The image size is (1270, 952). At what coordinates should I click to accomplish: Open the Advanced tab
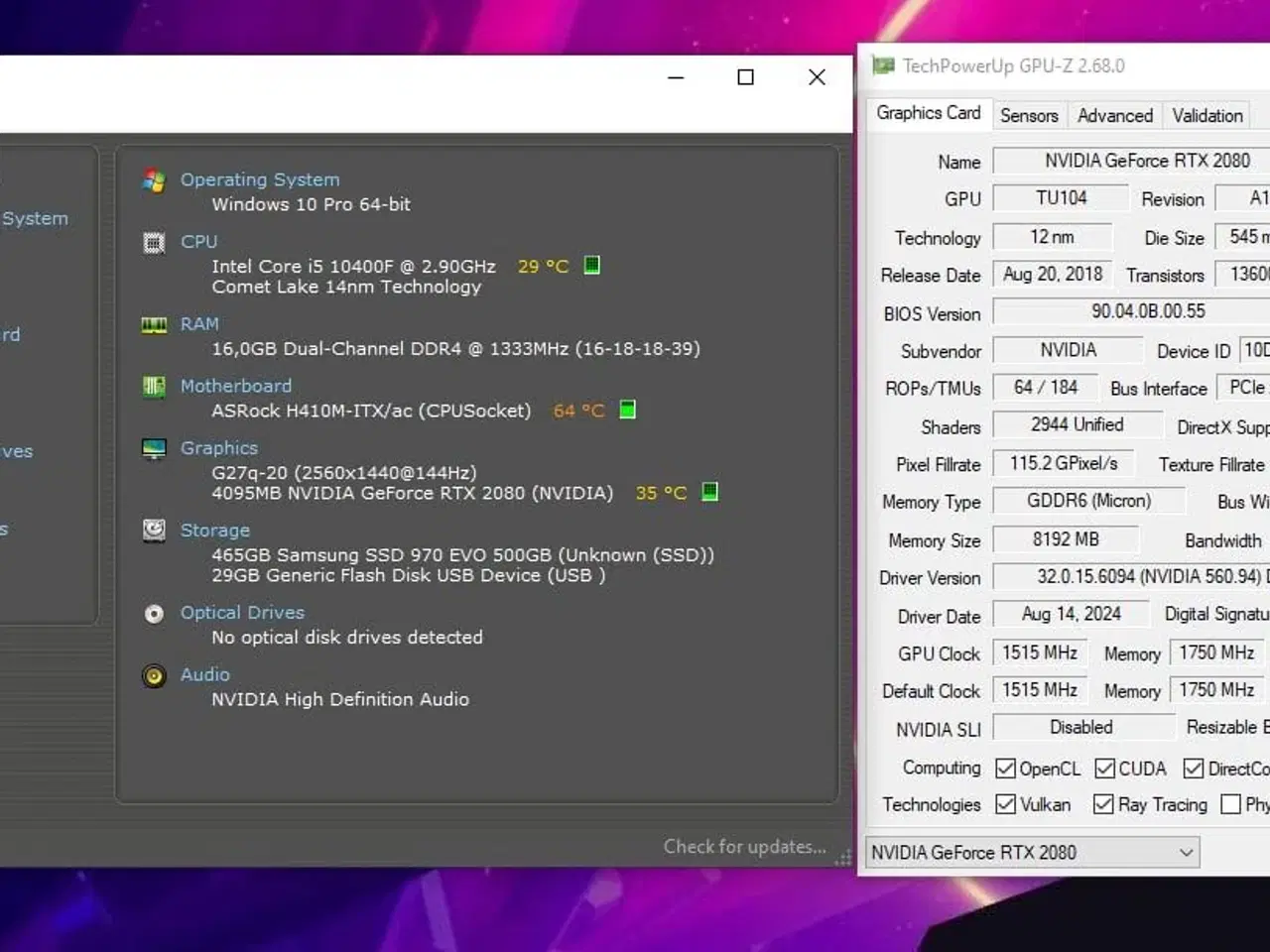[1115, 116]
